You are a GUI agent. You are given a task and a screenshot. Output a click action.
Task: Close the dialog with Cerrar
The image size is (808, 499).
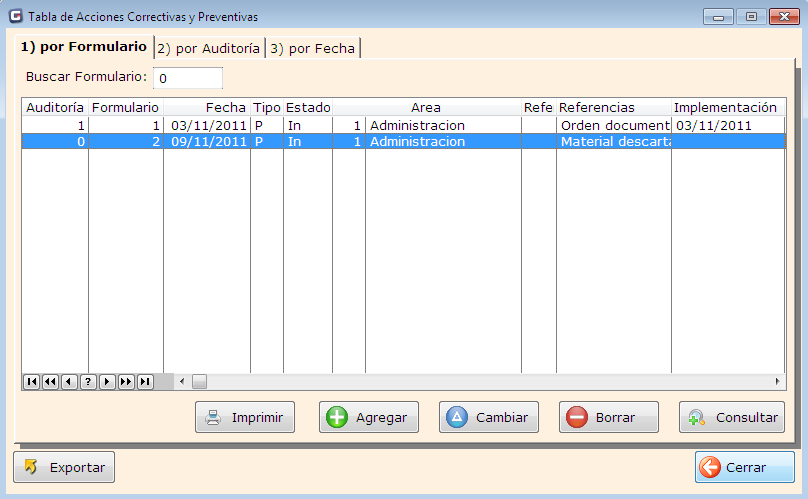744,467
